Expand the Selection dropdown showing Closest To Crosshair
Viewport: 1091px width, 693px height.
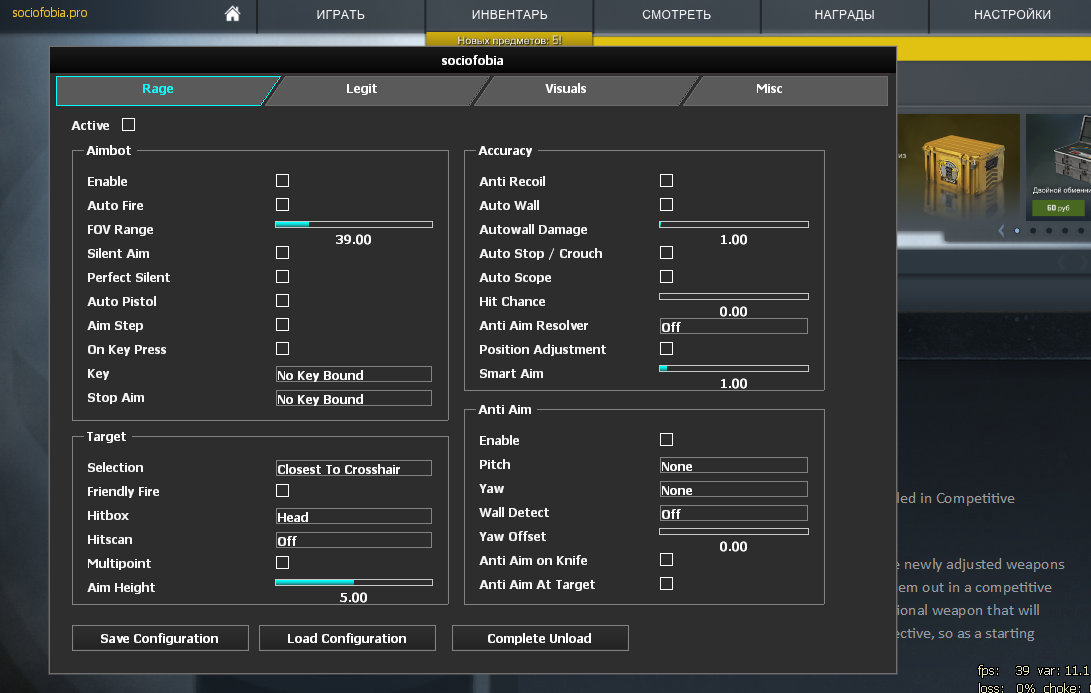point(354,468)
